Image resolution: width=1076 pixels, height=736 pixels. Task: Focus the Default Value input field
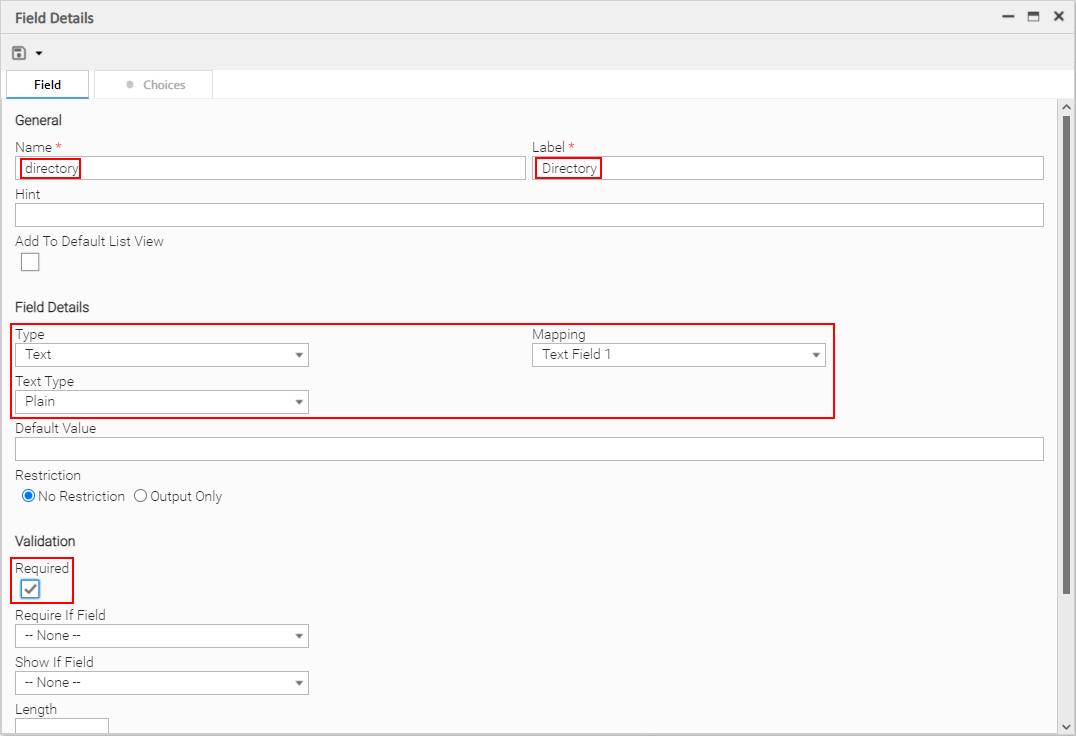(529, 449)
